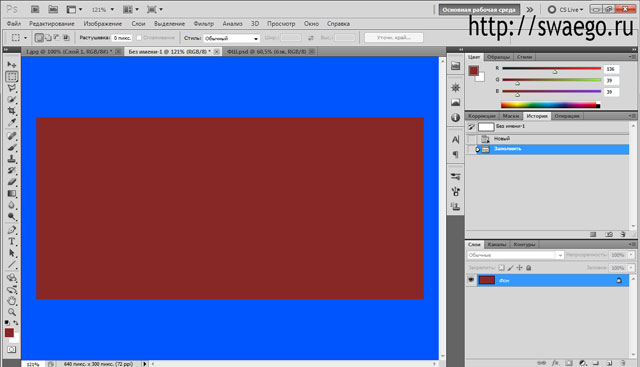Select the Brush tool
Viewport: 640px width, 367px height.
point(11,147)
